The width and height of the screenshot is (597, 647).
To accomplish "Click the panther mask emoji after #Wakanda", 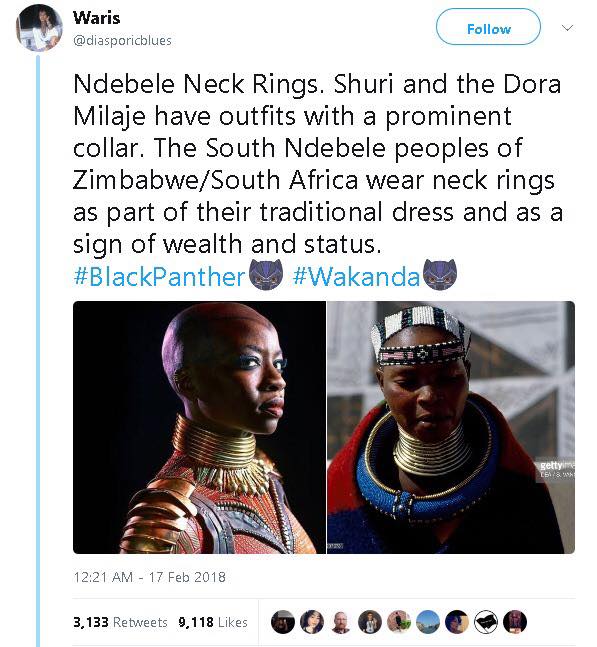I will [440, 274].
